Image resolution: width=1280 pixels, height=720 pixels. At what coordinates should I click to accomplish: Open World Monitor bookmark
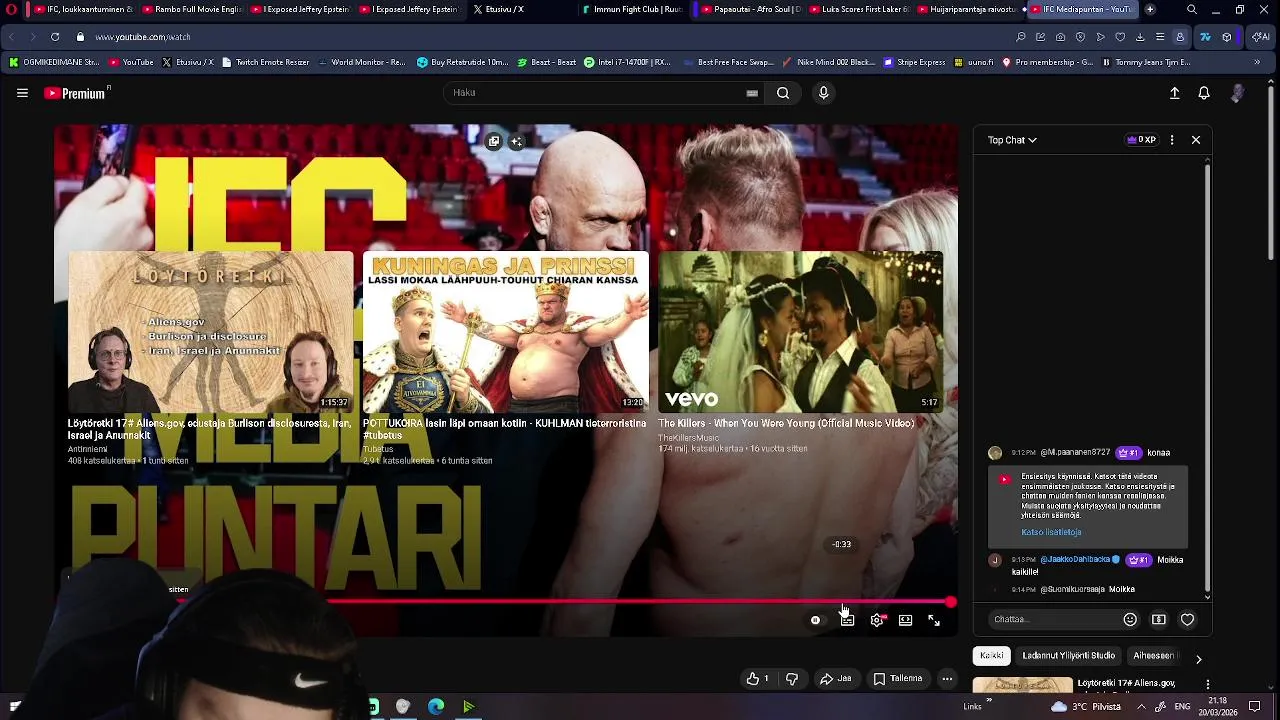point(361,62)
